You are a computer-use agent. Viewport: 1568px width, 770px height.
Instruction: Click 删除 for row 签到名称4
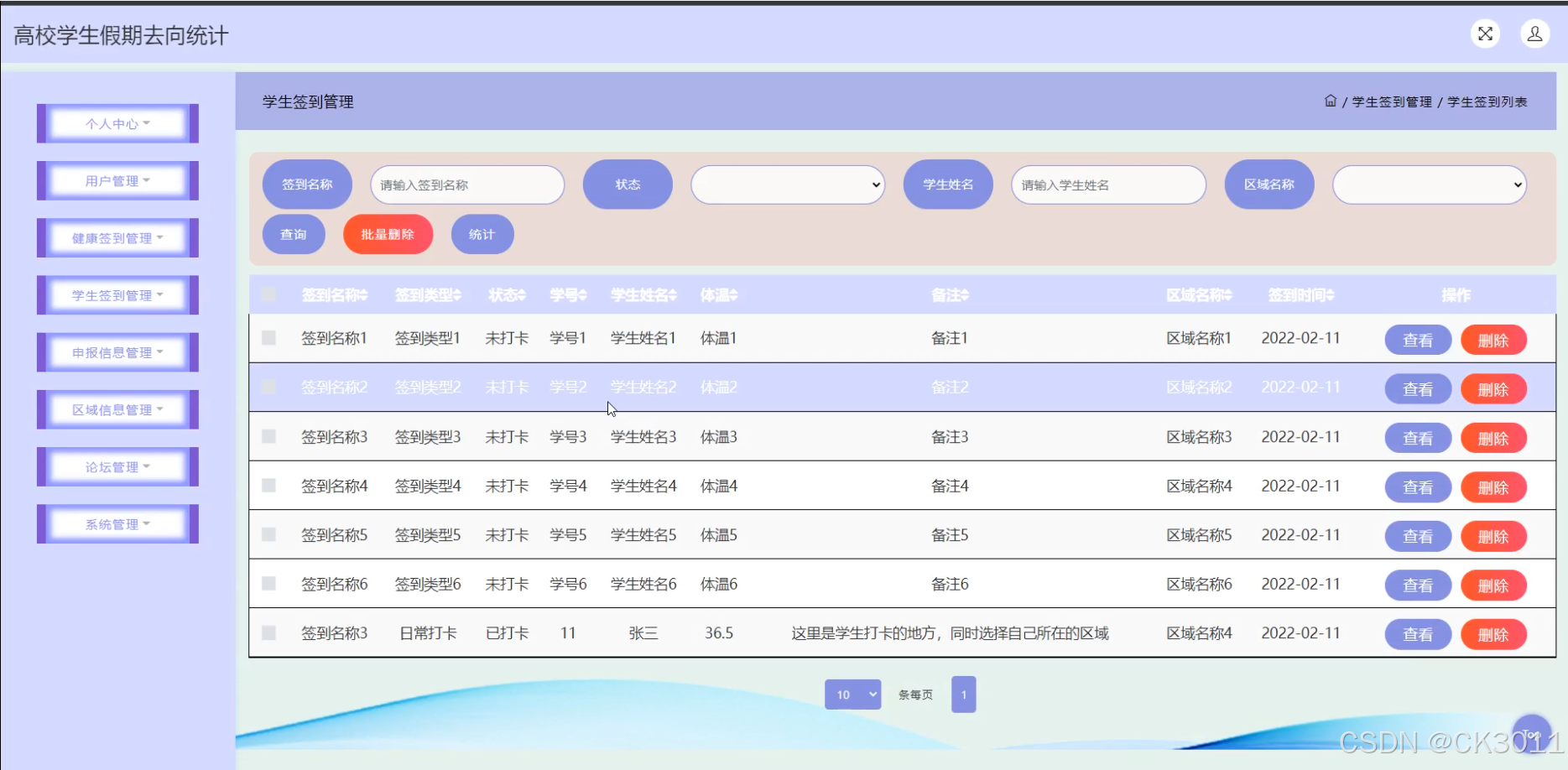click(x=1493, y=487)
